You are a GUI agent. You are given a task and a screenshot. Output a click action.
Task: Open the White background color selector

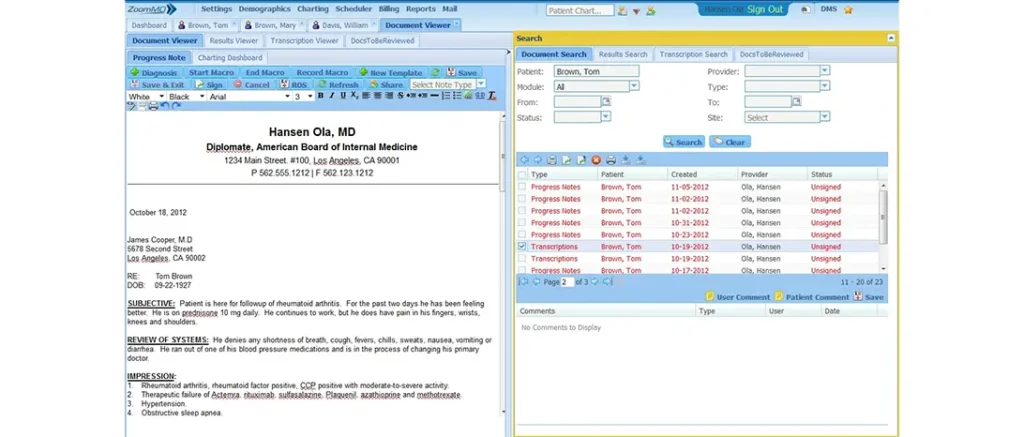[146, 96]
